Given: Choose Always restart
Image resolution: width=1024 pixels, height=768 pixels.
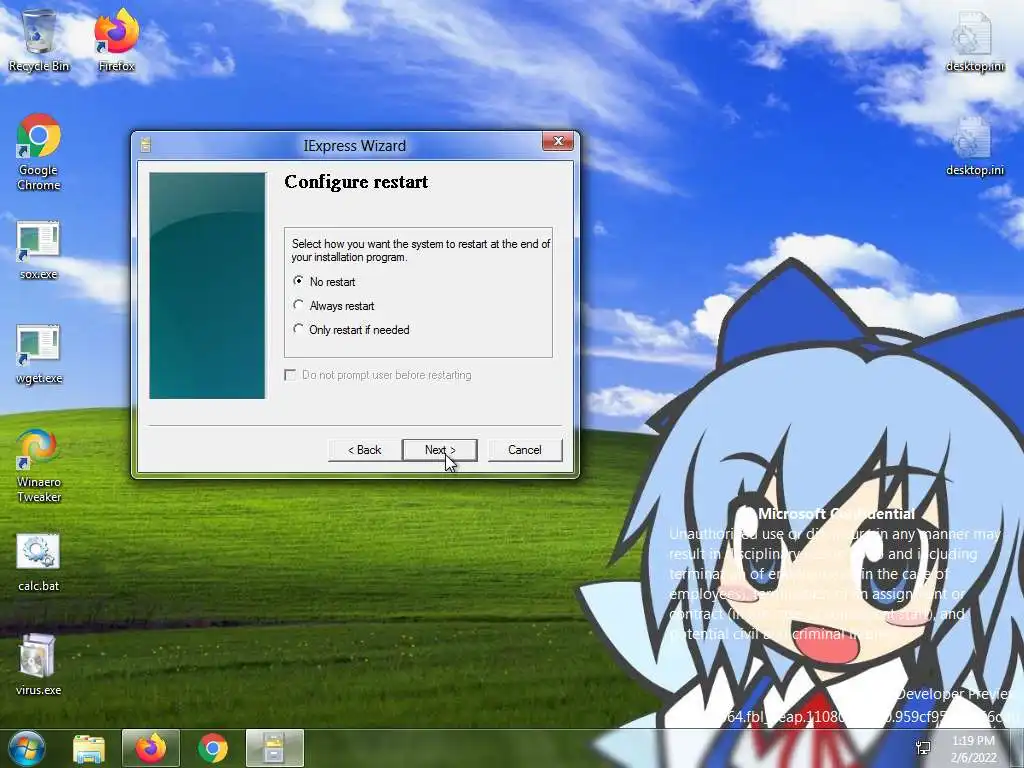Looking at the screenshot, I should pyautogui.click(x=334, y=306).
